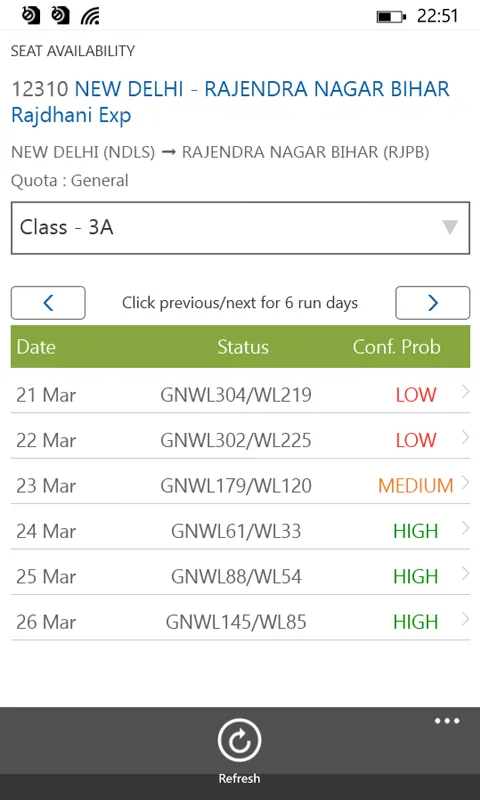Screen dimensions: 480x800
Task: Expand the 25 Mar row chevron
Action: (465, 573)
